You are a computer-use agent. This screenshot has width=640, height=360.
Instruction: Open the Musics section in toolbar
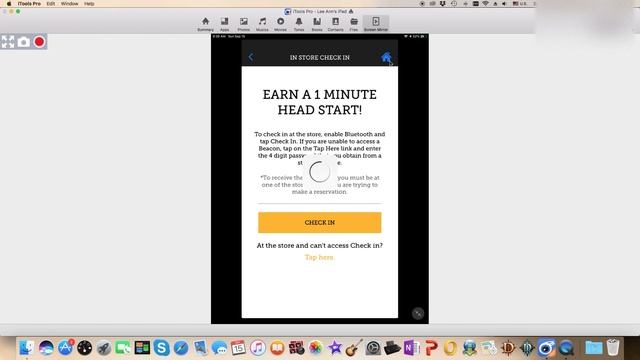pos(262,24)
